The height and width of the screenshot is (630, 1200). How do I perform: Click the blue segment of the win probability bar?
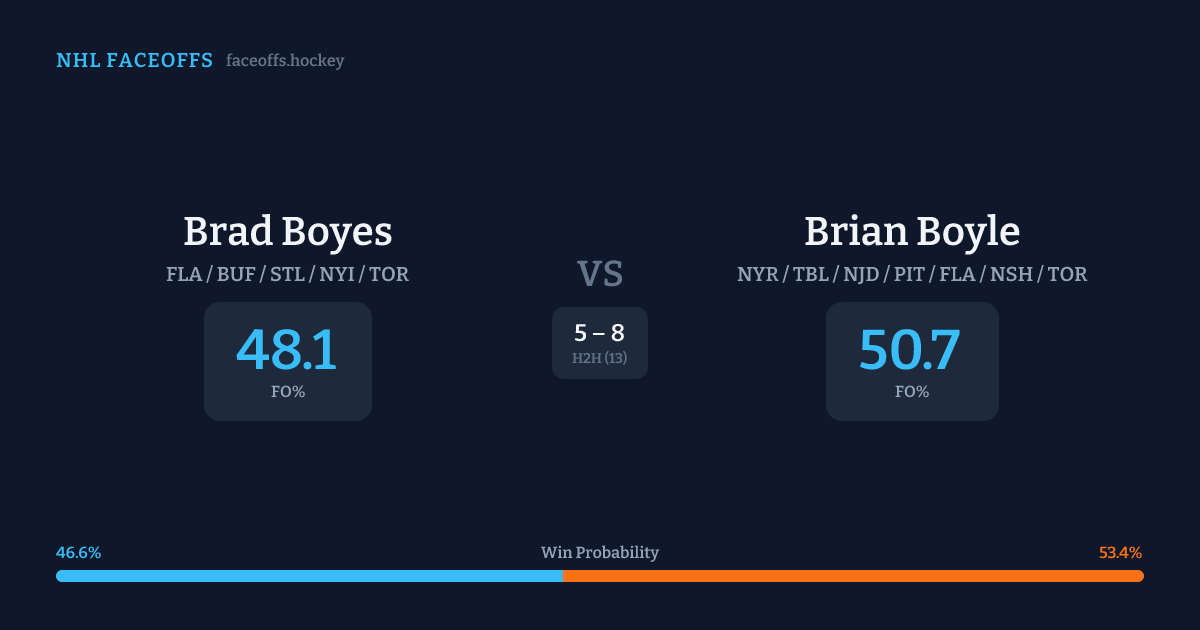(x=310, y=576)
